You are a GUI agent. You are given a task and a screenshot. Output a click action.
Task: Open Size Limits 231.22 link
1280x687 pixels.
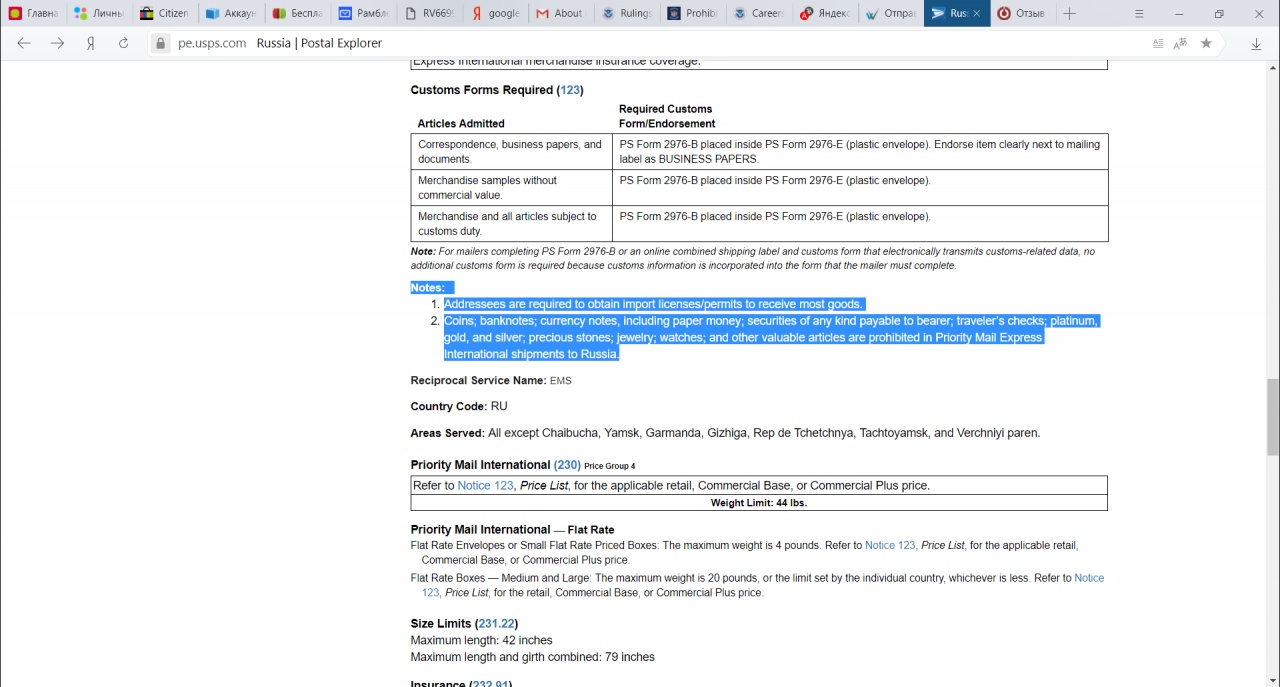496,624
